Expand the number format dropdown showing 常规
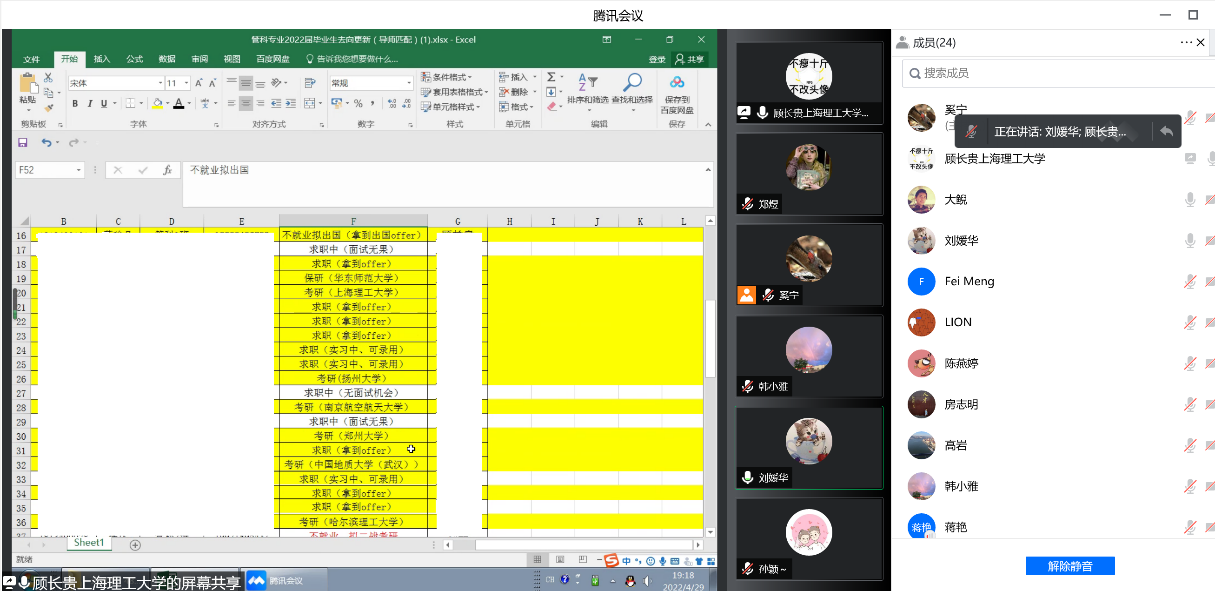The width and height of the screenshot is (1215, 591). click(408, 83)
